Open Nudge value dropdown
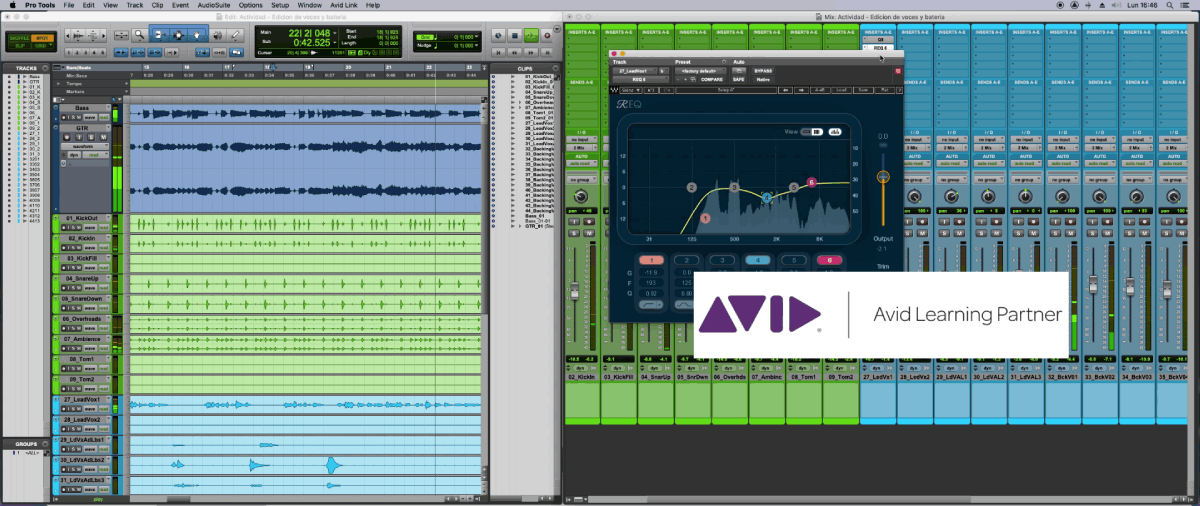This screenshot has width=1200, height=506. pos(474,45)
